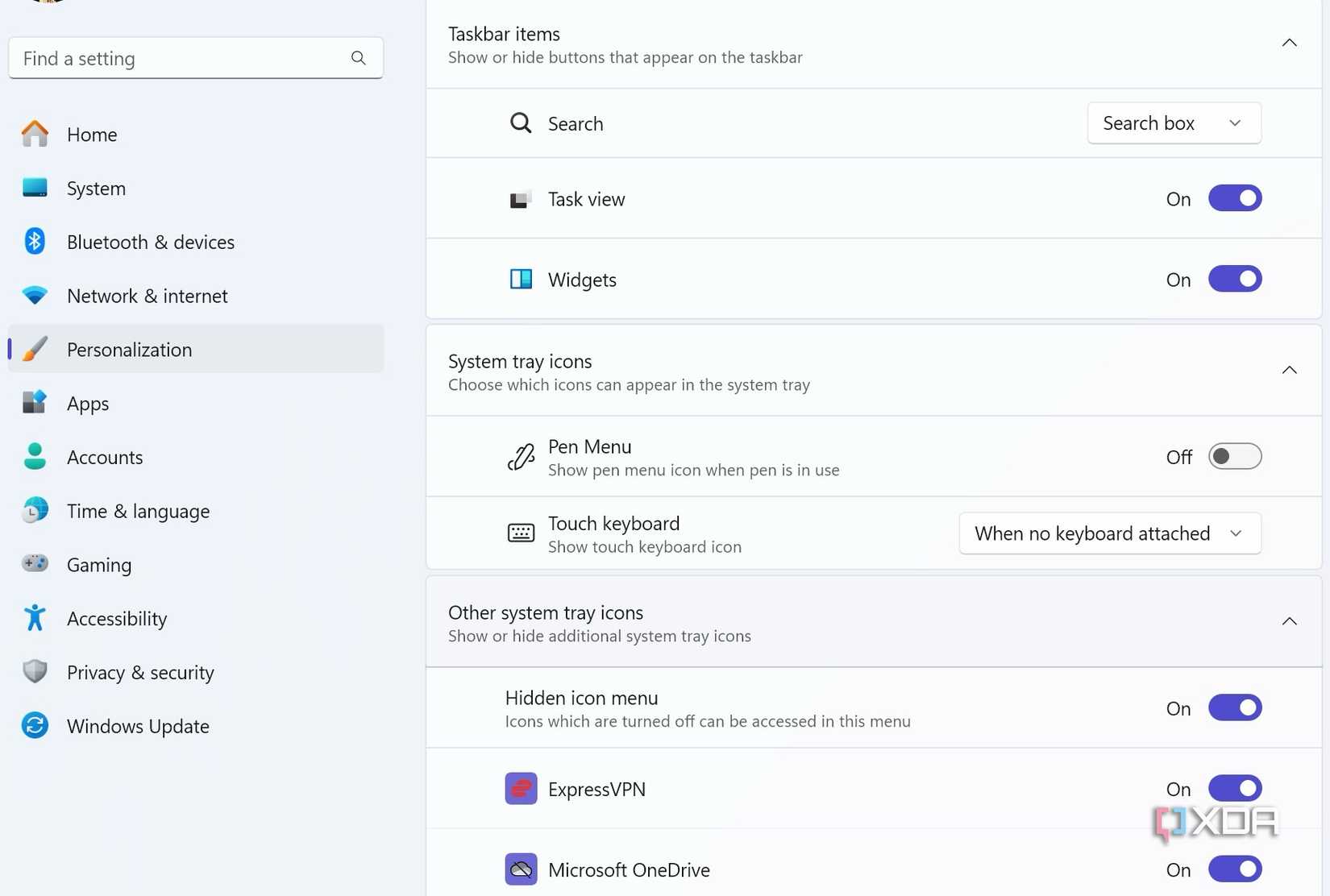Click the search magnifier in Find a setting
Viewport: 1330px width, 896px height.
coord(358,58)
